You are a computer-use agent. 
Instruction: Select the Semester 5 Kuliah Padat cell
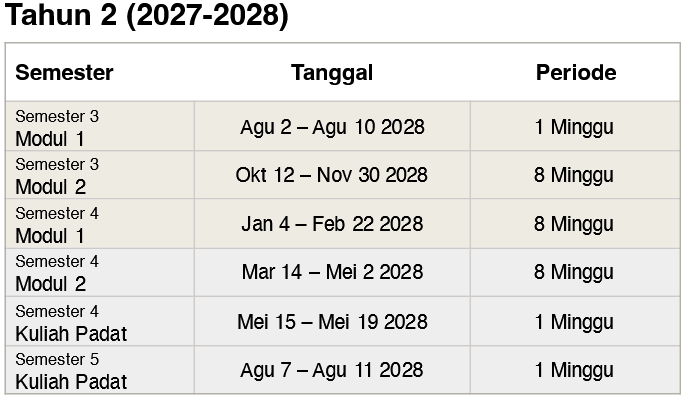pyautogui.click(x=71, y=370)
